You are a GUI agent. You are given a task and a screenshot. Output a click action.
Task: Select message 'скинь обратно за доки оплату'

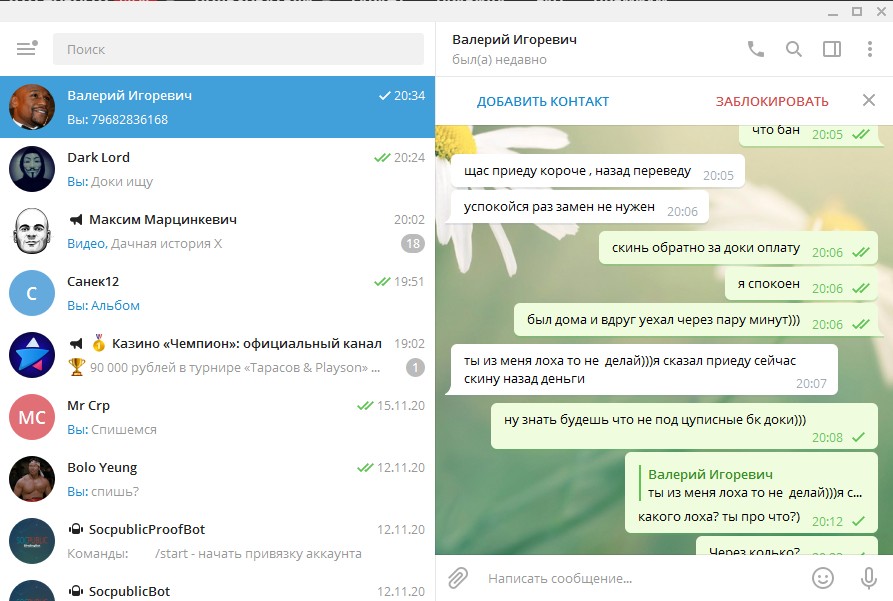pyautogui.click(x=738, y=248)
